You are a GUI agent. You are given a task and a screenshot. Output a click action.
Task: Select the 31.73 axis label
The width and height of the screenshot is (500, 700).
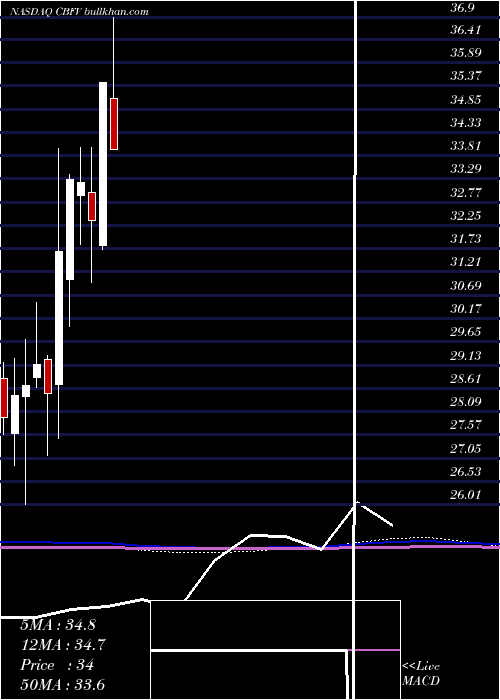466,238
